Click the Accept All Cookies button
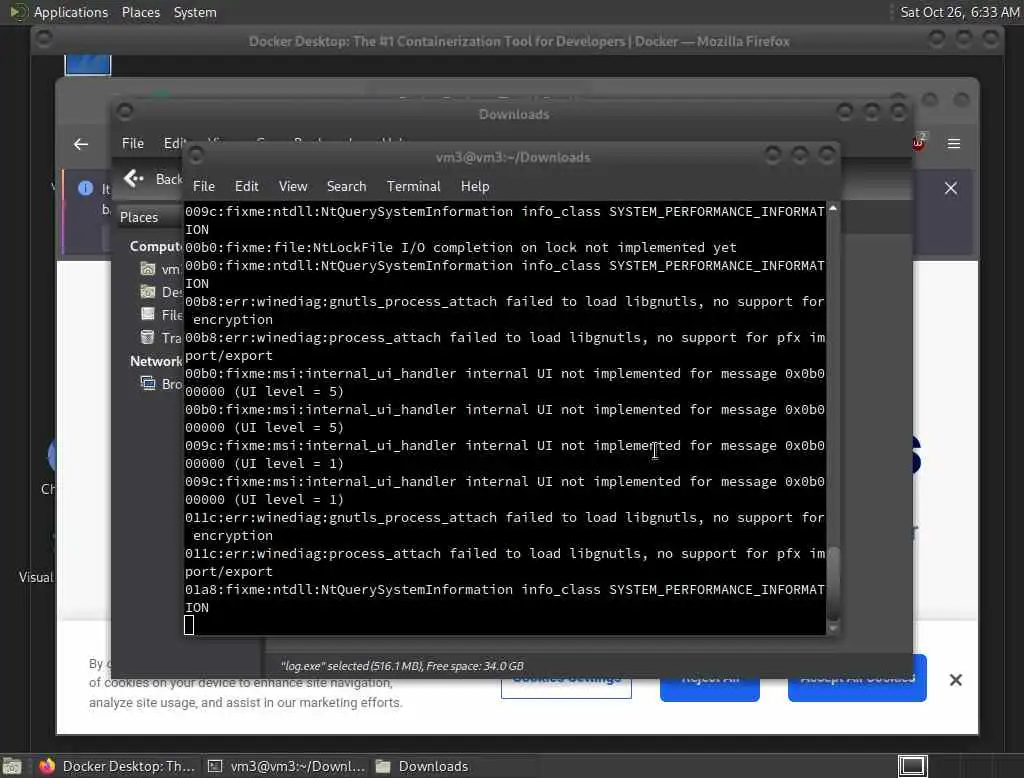This screenshot has height=778, width=1024. click(x=857, y=679)
